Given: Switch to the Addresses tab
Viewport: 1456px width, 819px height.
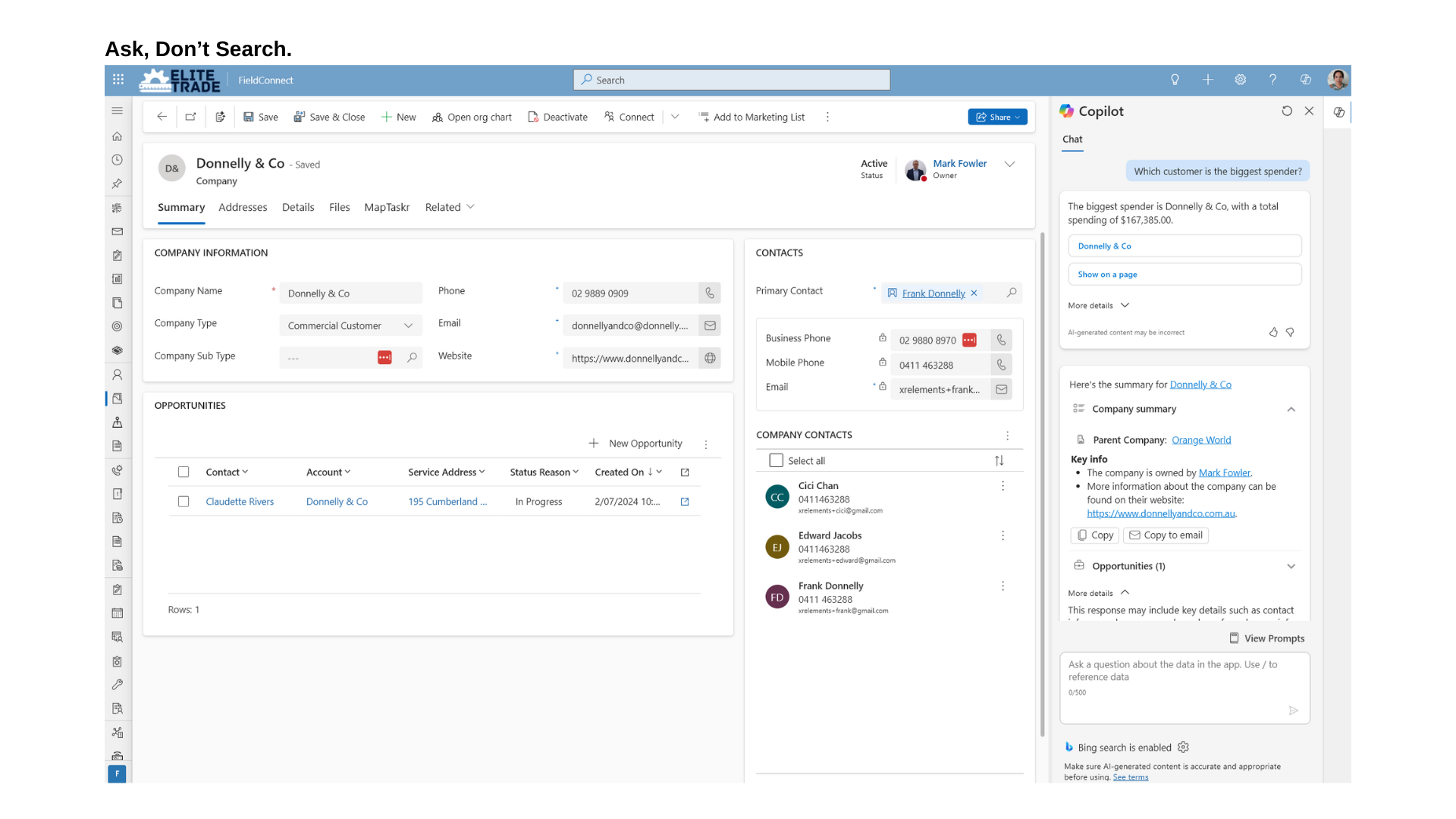Looking at the screenshot, I should pos(243,207).
